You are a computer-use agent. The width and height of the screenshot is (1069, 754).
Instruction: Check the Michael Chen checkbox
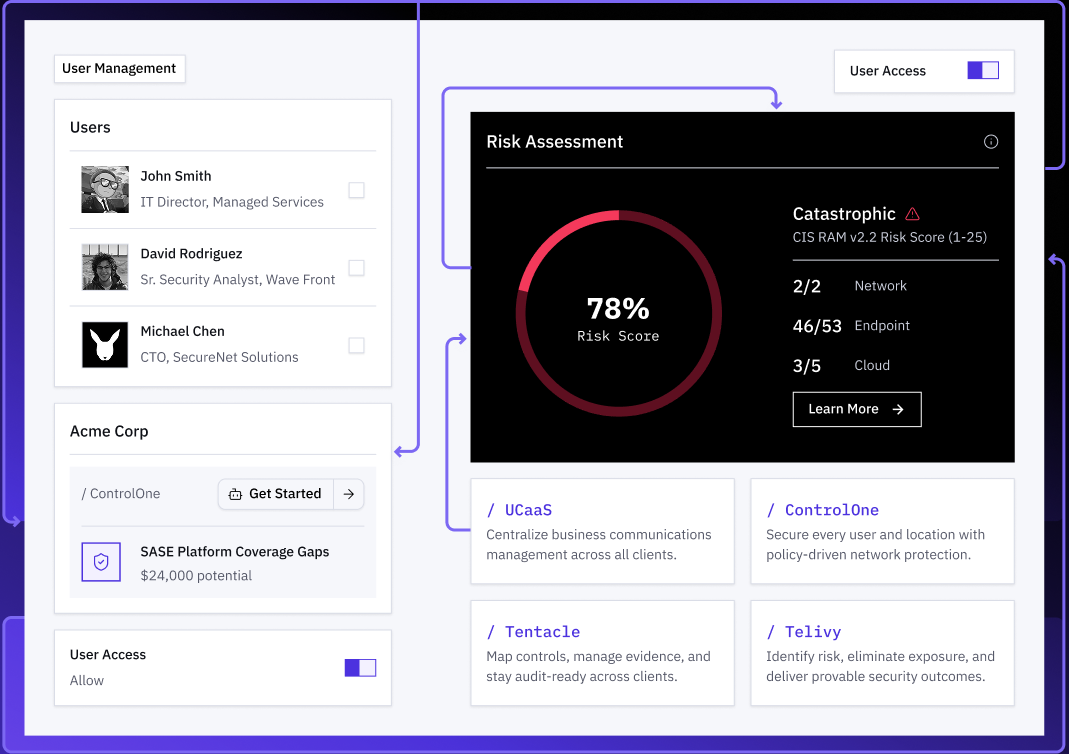click(356, 345)
